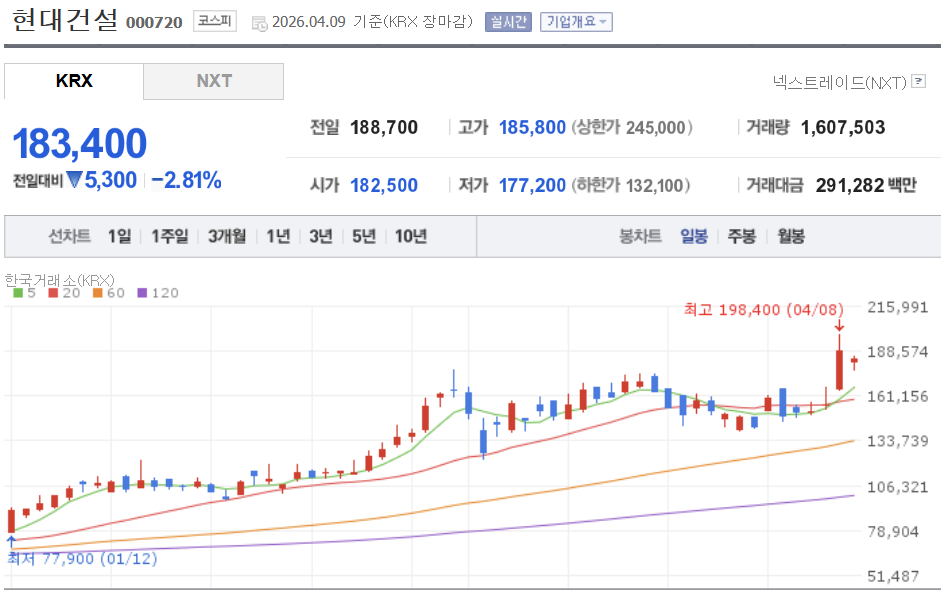
Task: Select the 1주일 line chart period
Action: click(170, 236)
